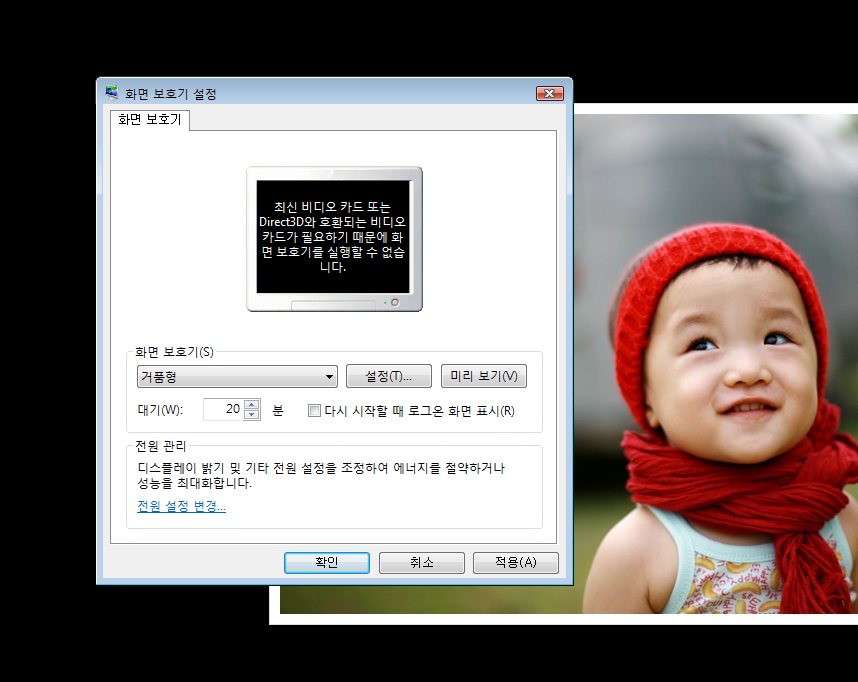This screenshot has height=682, width=858.
Task: Click the baby photo in background window
Action: (716, 363)
